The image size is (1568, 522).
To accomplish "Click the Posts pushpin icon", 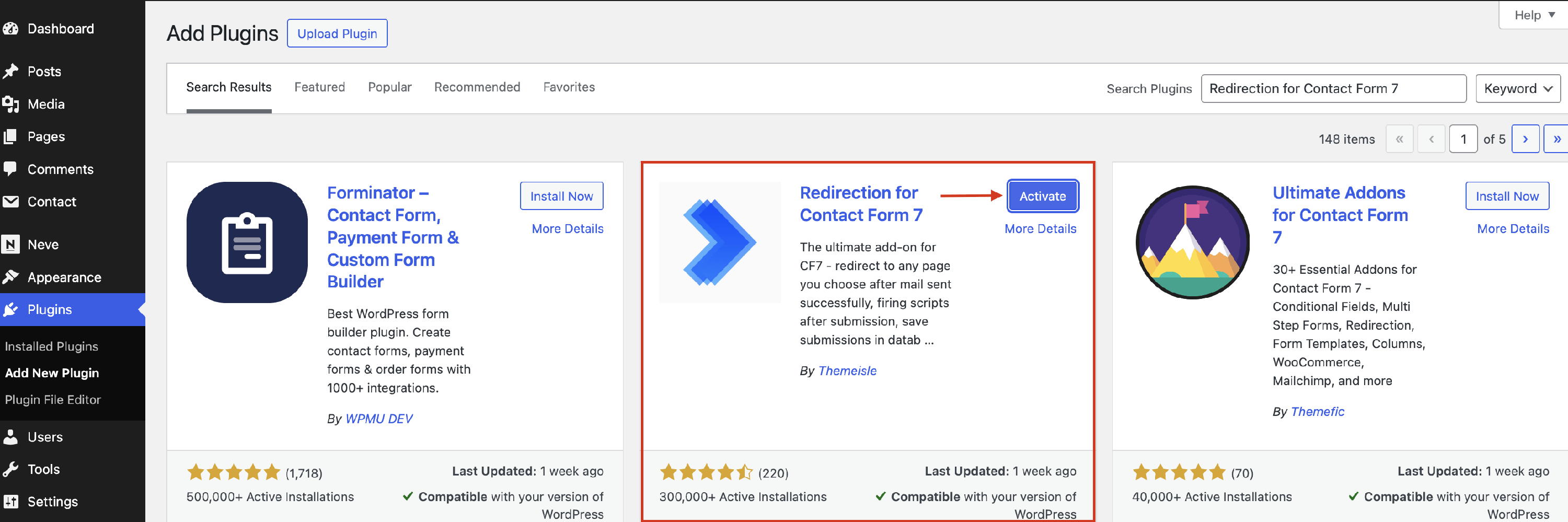I will 10,71.
